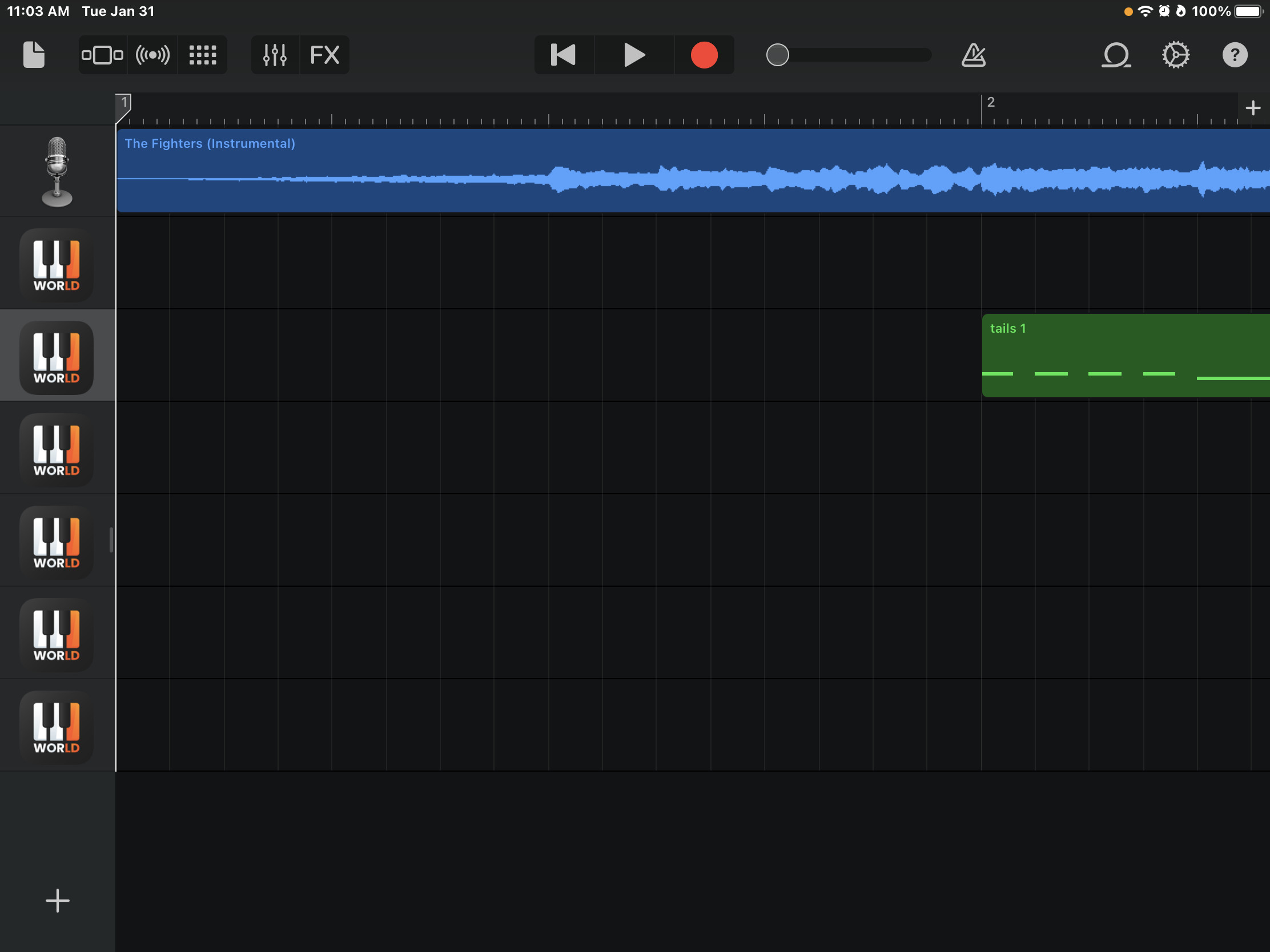This screenshot has height=952, width=1270.
Task: Select The Fighters (Instrumental) audio region
Action: click(632, 171)
